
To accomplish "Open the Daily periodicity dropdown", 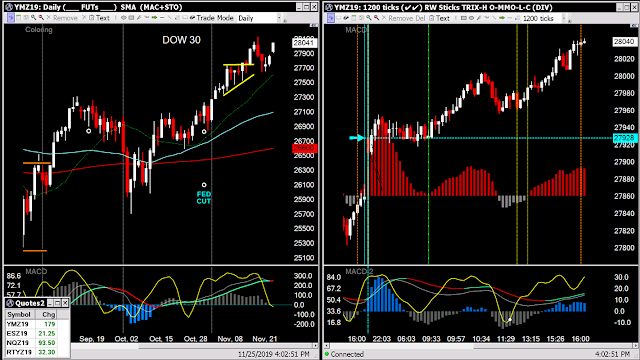I will 279,18.
